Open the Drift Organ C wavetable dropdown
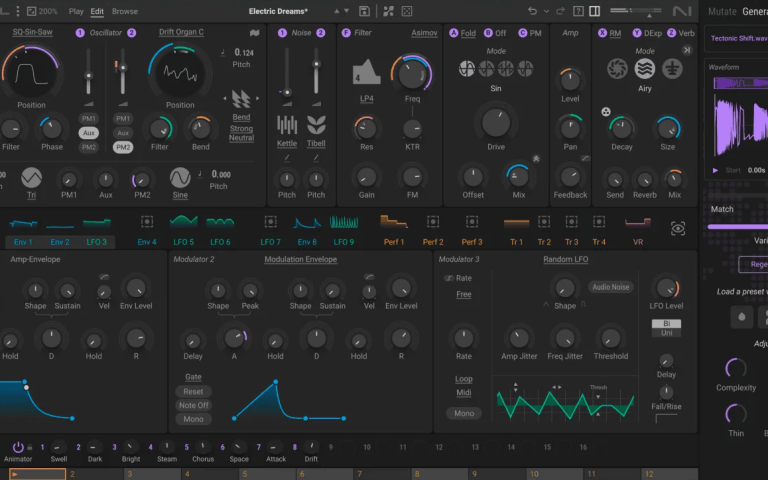This screenshot has height=480, width=768. coord(181,32)
